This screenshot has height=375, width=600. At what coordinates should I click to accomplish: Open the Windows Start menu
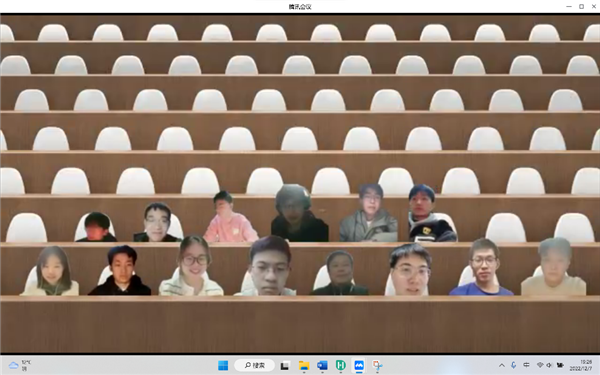click(223, 365)
